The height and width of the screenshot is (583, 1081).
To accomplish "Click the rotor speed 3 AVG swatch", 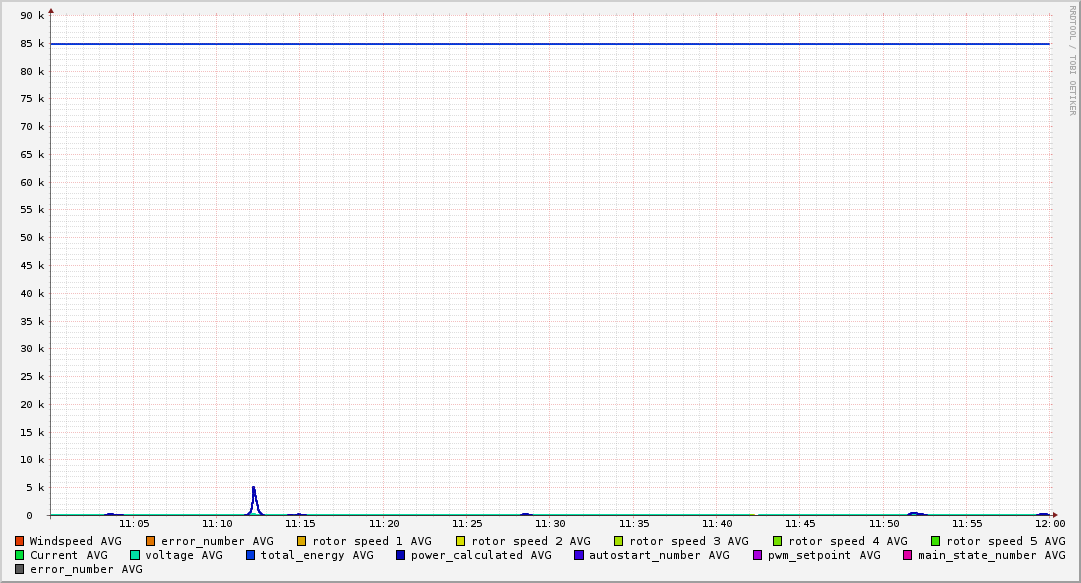I will (x=619, y=541).
